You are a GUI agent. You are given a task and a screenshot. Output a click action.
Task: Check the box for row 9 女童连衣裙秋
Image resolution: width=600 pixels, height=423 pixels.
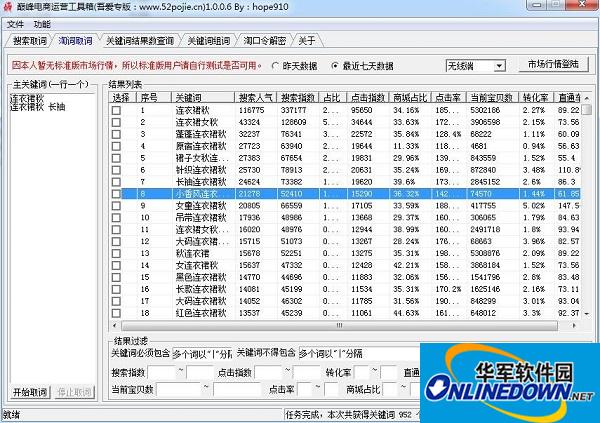coord(116,206)
